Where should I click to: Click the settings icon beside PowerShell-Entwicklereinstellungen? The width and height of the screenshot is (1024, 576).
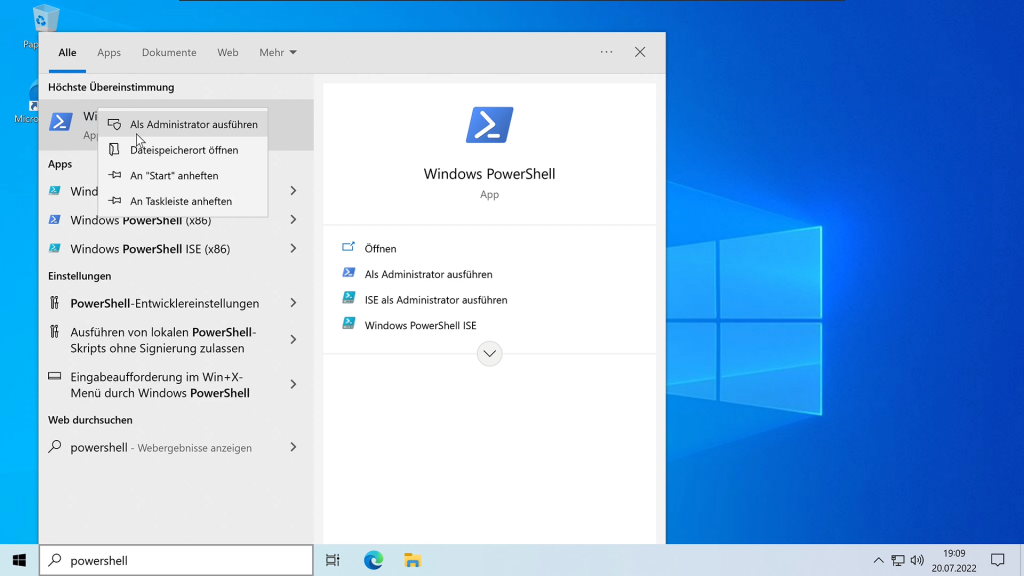click(x=55, y=302)
